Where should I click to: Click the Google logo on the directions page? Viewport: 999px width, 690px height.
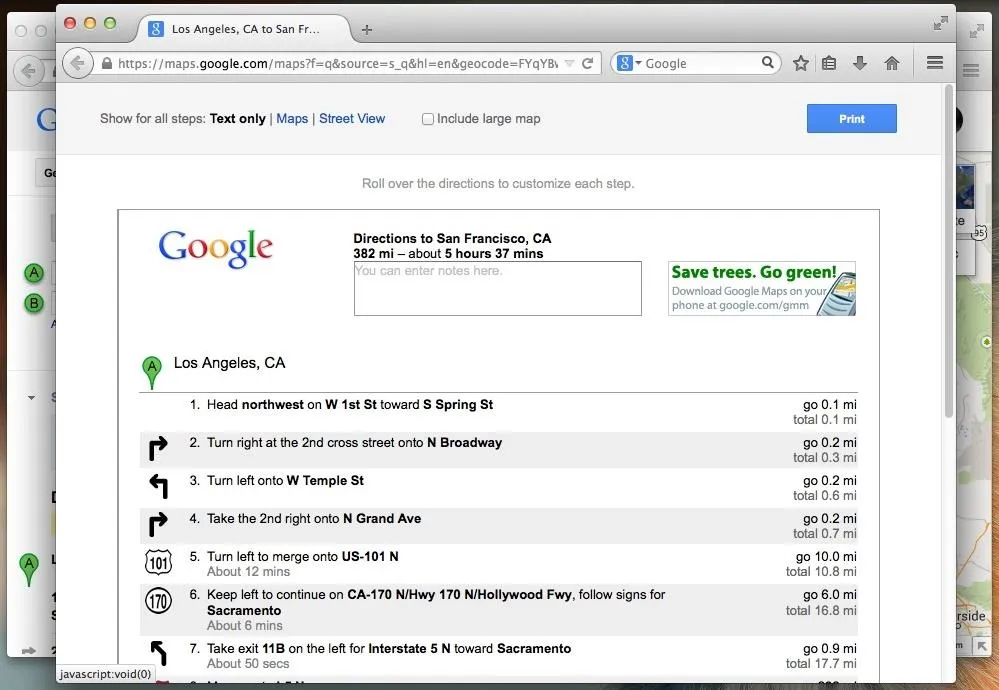tap(215, 248)
